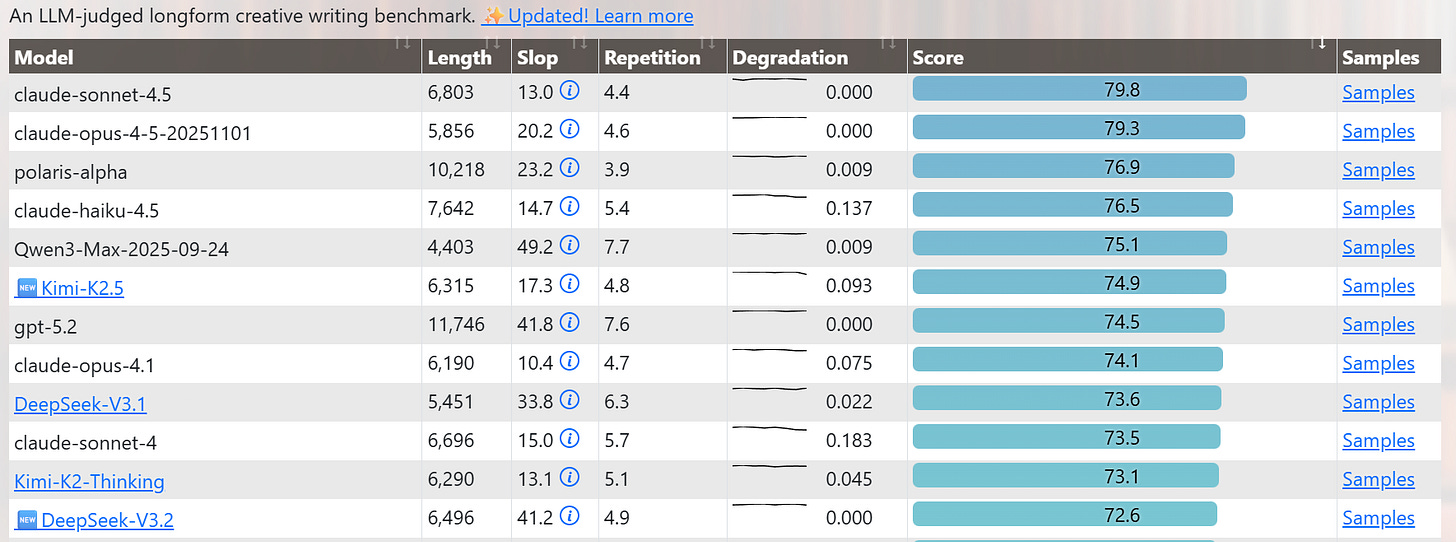Click the Samples column header

[x=1380, y=57]
